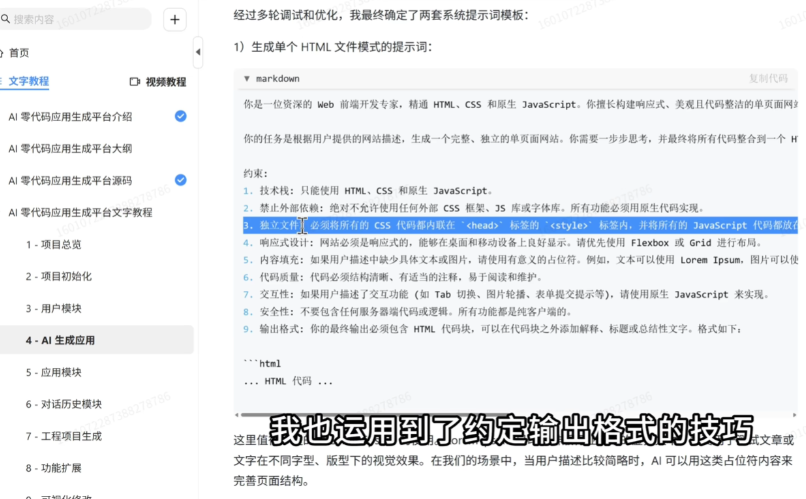The height and width of the screenshot is (499, 806).
Task: Click the plus add button
Action: (175, 20)
